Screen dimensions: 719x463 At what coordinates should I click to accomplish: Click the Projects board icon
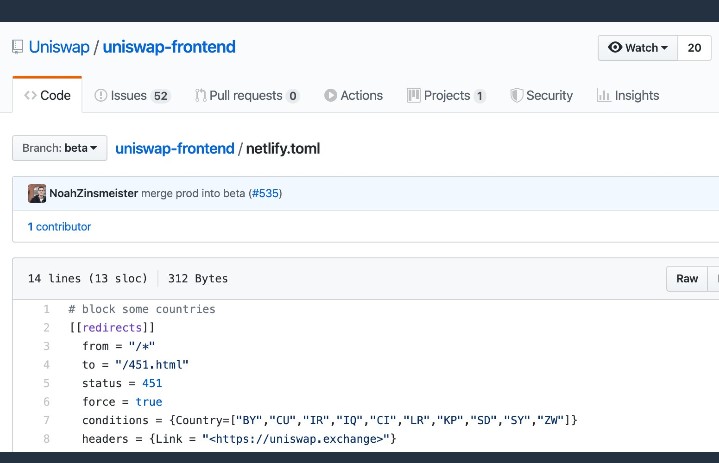point(414,95)
